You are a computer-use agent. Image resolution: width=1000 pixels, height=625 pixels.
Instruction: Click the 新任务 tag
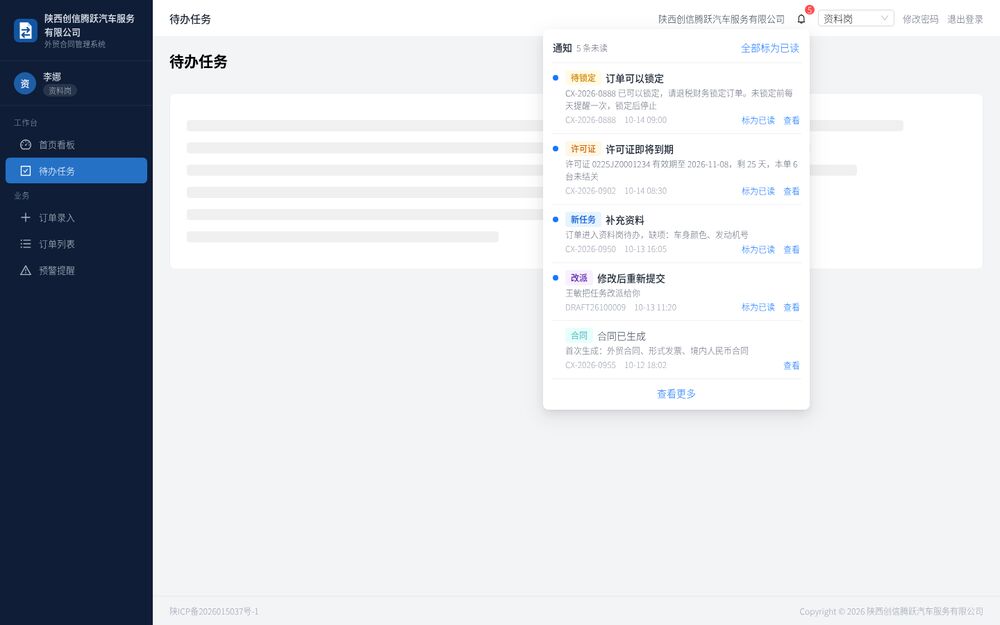tap(583, 219)
